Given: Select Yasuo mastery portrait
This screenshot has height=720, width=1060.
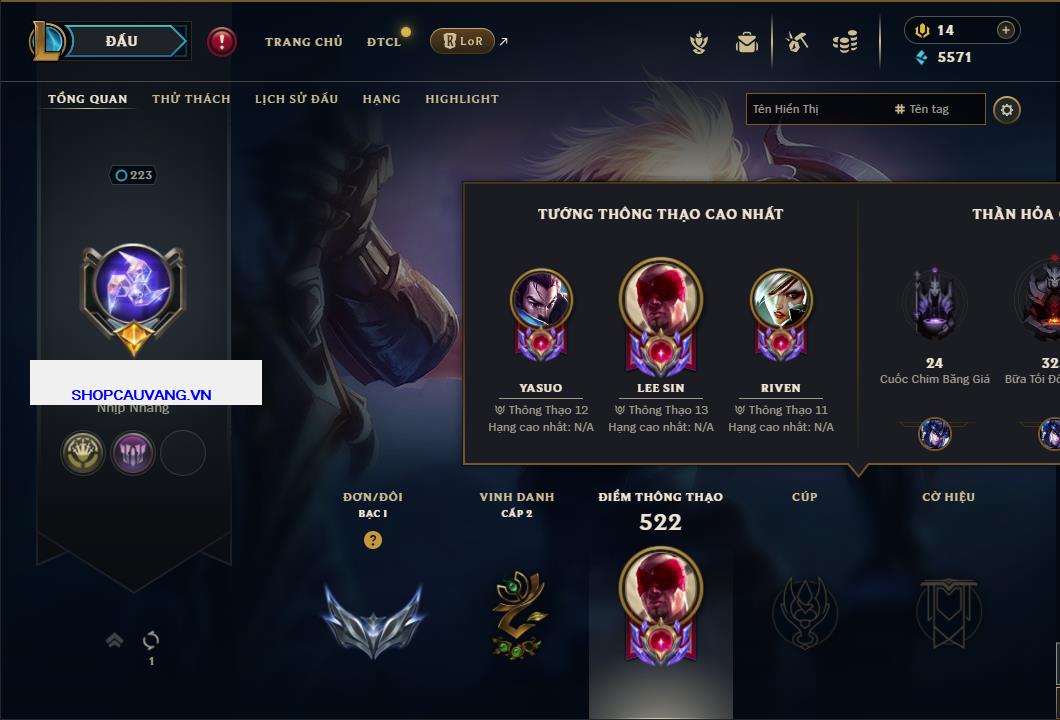Looking at the screenshot, I should point(541,300).
